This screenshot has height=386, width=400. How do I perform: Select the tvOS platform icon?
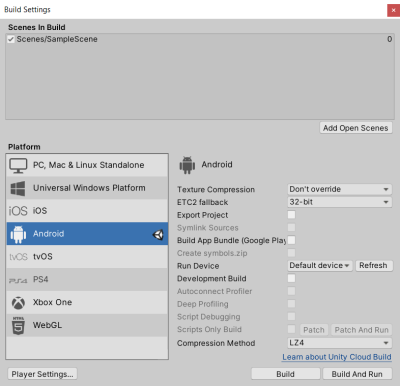(x=18, y=257)
